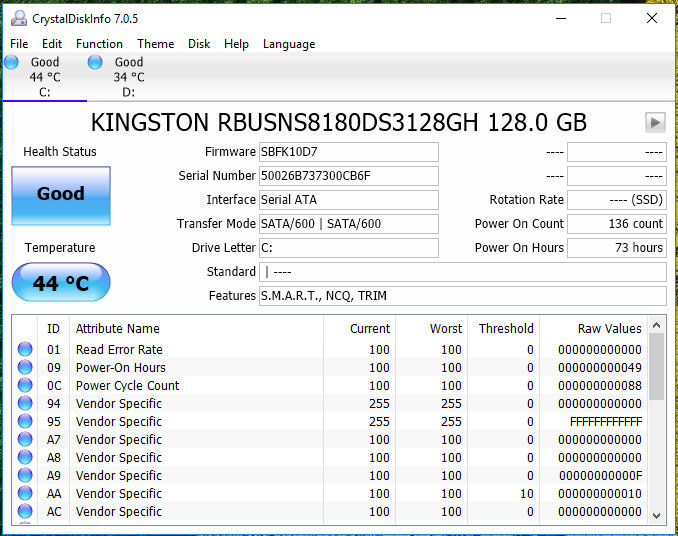
Task: Minimize the CrystalDiskInfo window
Action: [561, 18]
